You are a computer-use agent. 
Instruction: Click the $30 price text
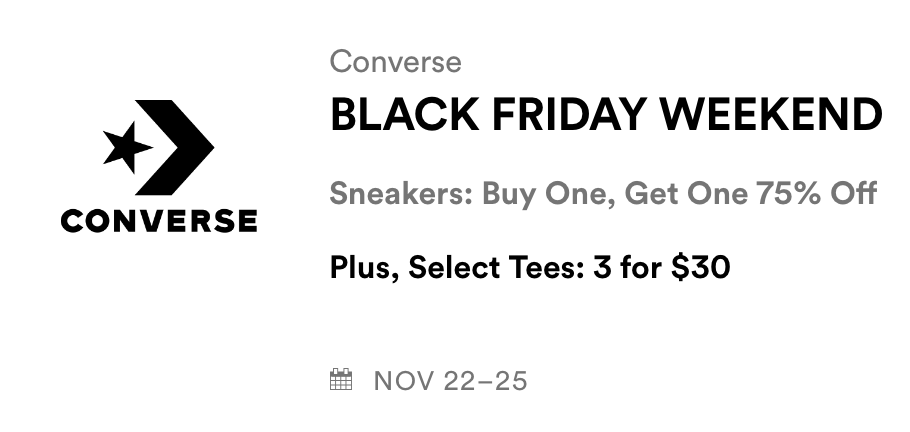click(700, 268)
